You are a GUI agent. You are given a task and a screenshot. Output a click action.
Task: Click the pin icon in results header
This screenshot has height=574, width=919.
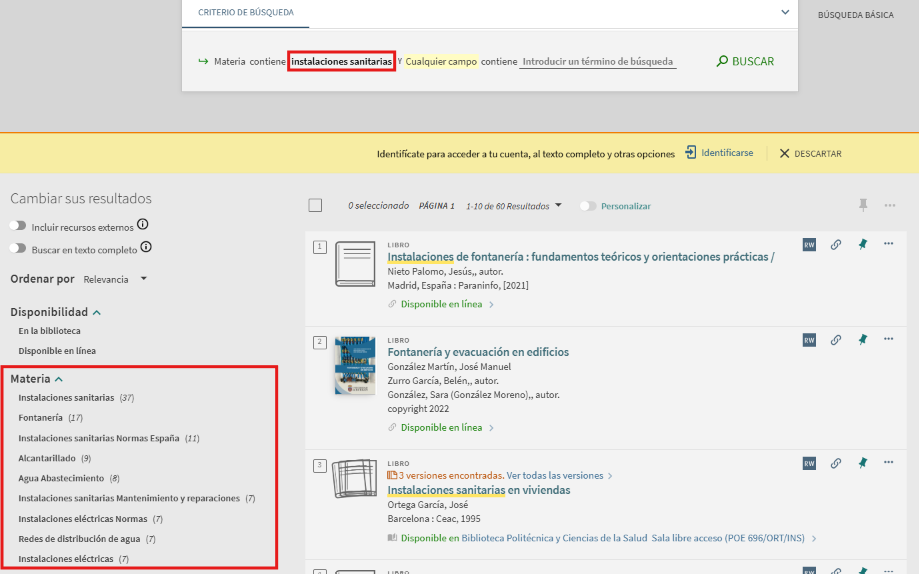tap(863, 205)
